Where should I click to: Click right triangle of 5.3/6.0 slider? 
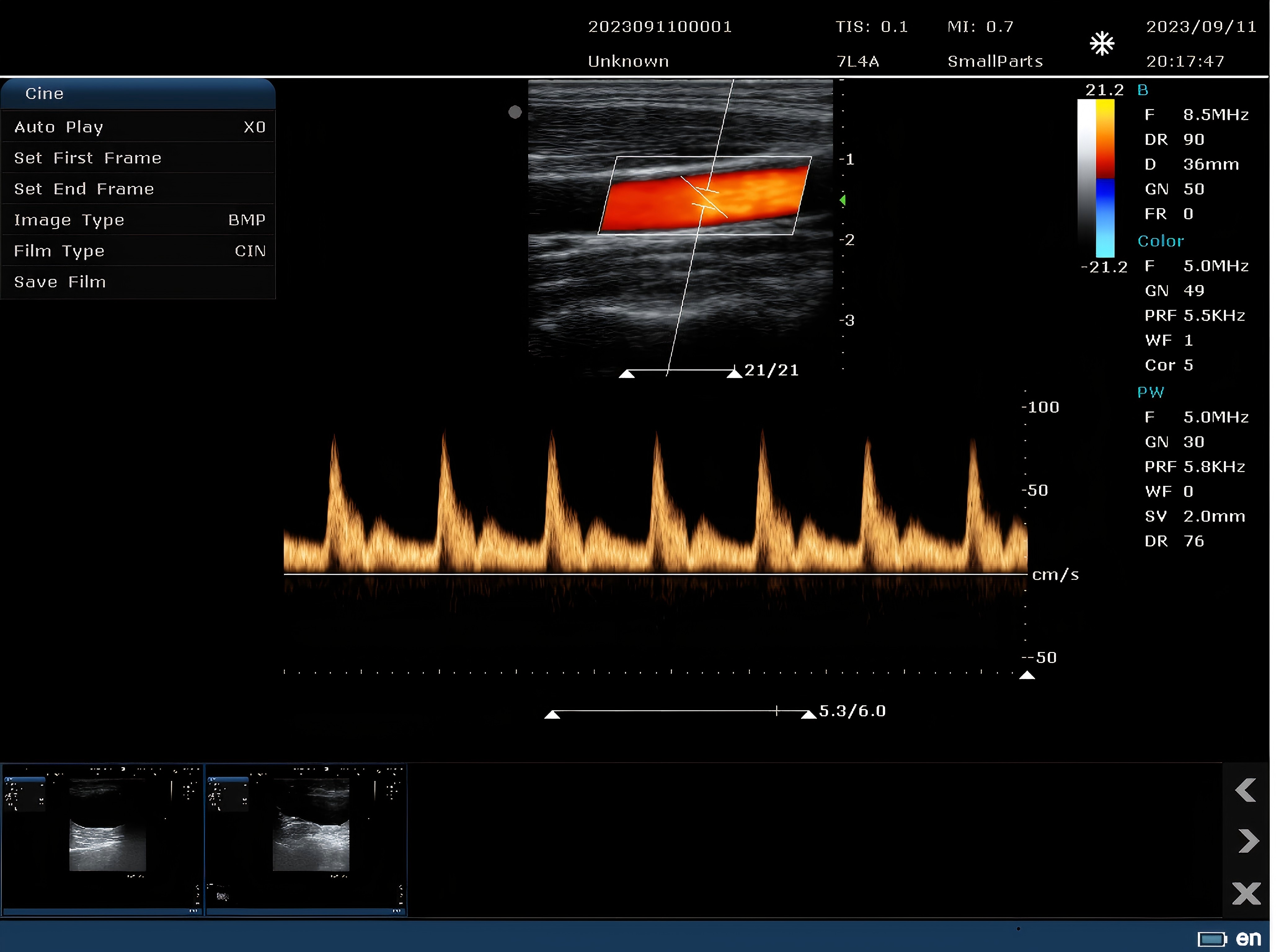point(809,715)
